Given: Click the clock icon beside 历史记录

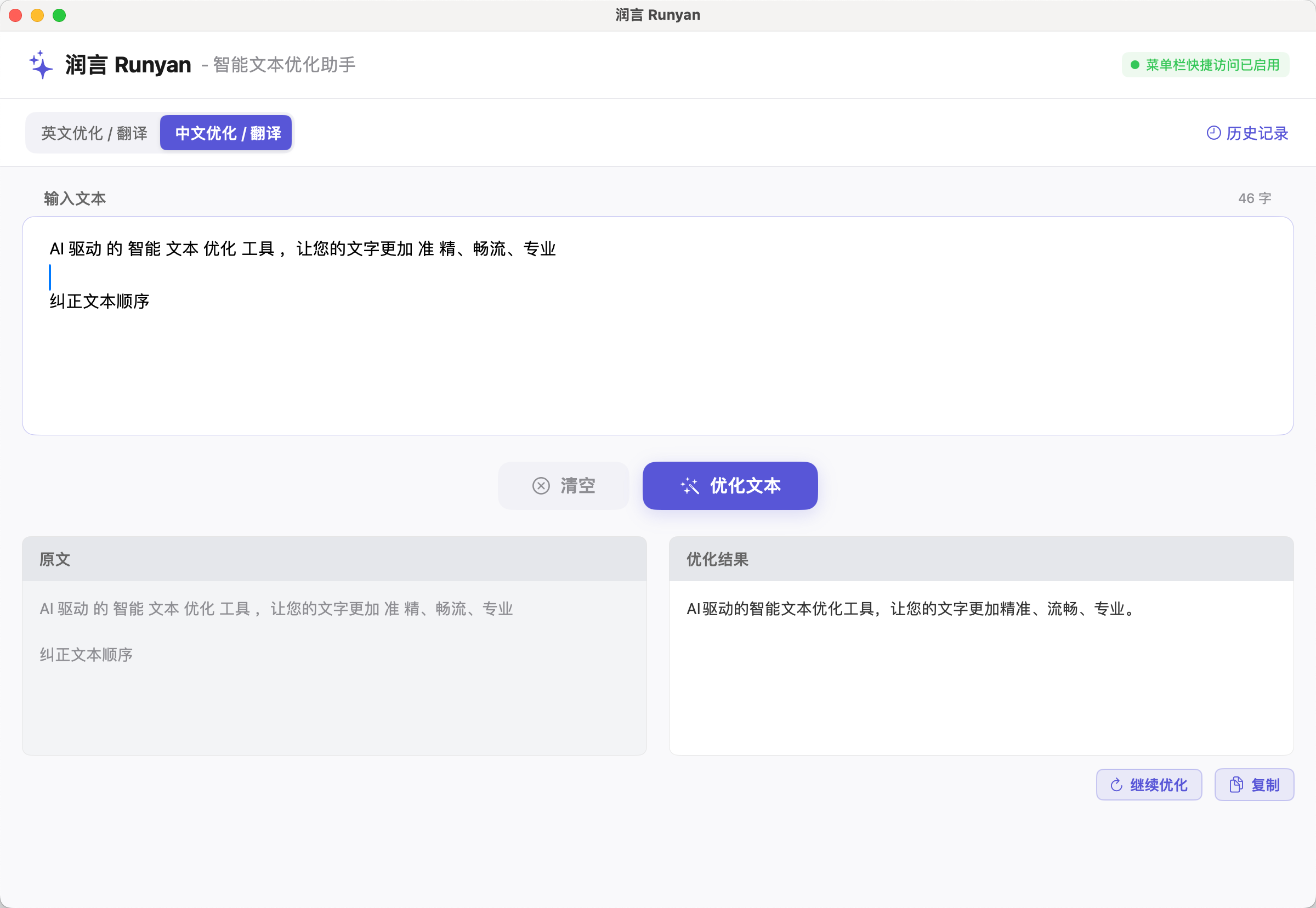Looking at the screenshot, I should tap(1213, 133).
